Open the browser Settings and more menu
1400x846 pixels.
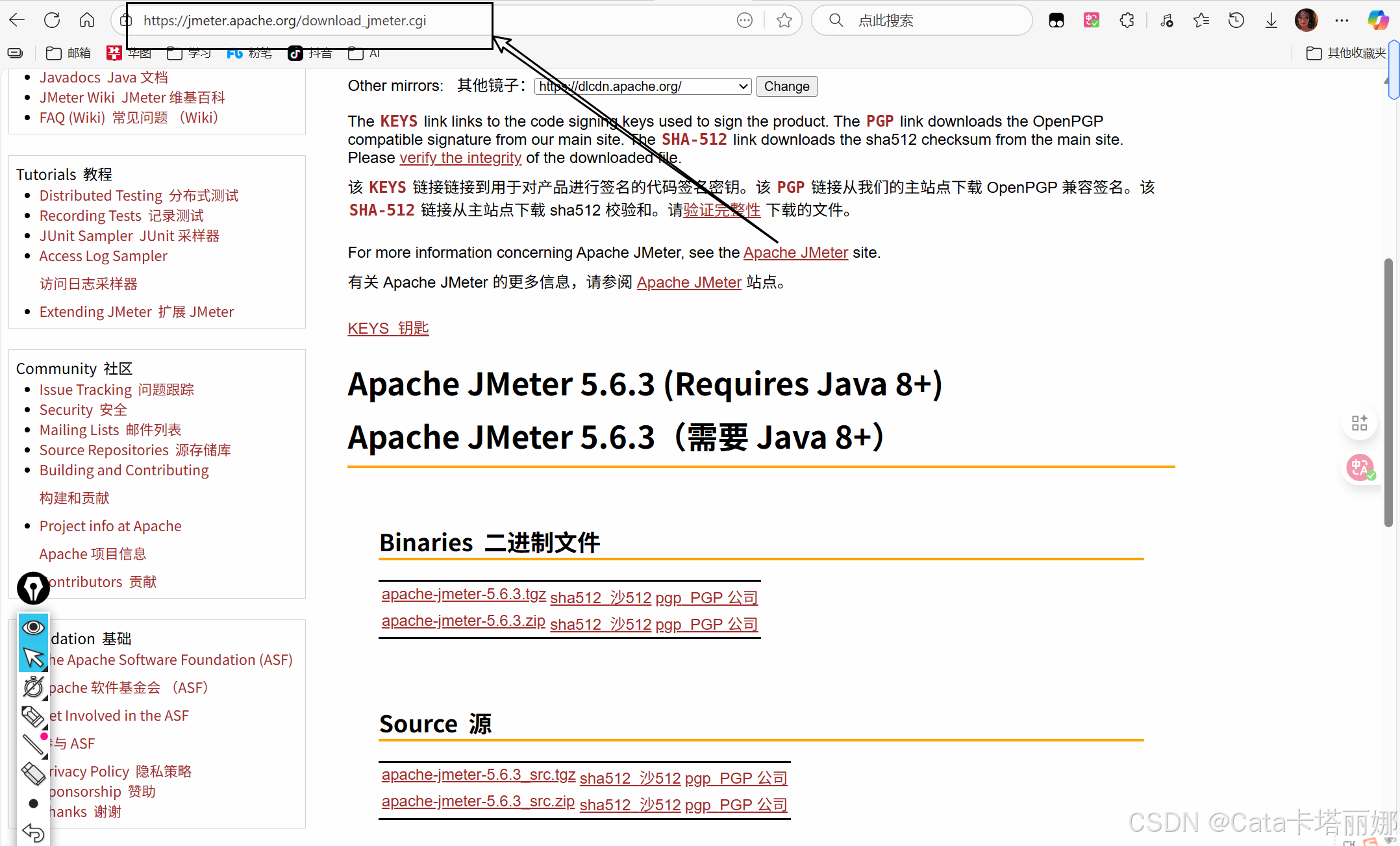coord(1342,20)
